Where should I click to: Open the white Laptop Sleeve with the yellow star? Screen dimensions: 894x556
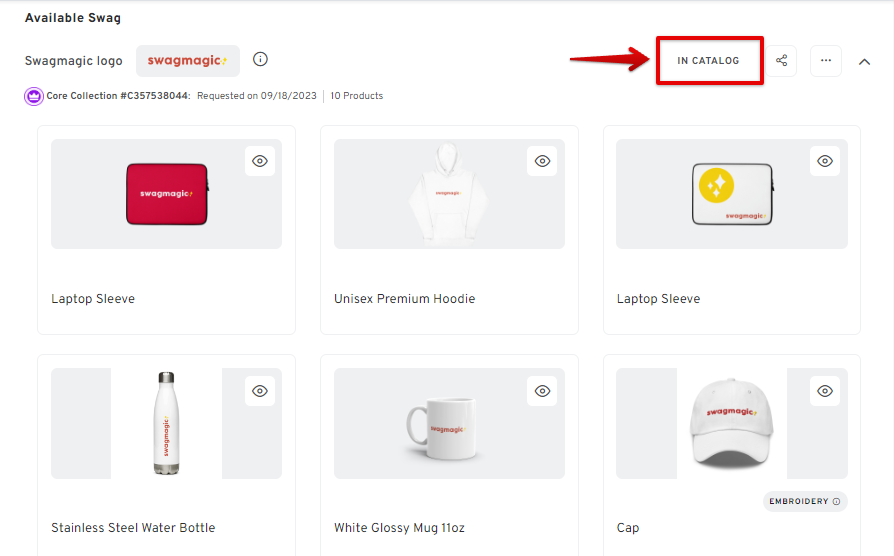point(732,194)
